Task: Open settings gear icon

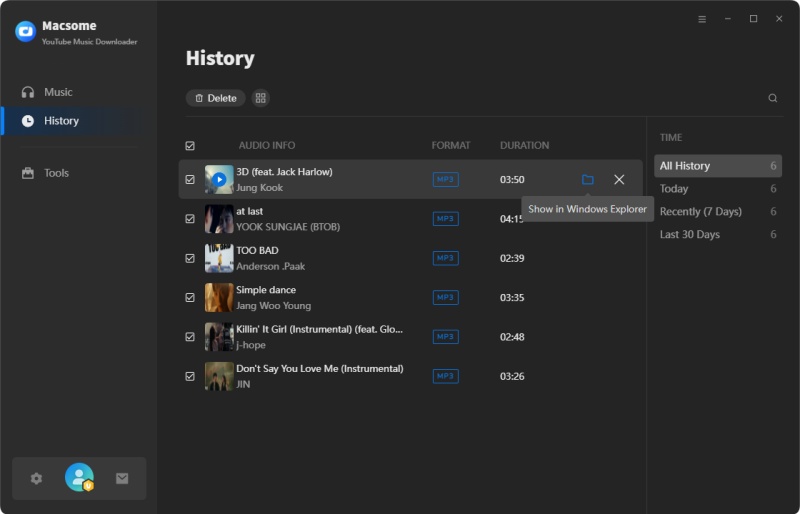Action: point(36,478)
